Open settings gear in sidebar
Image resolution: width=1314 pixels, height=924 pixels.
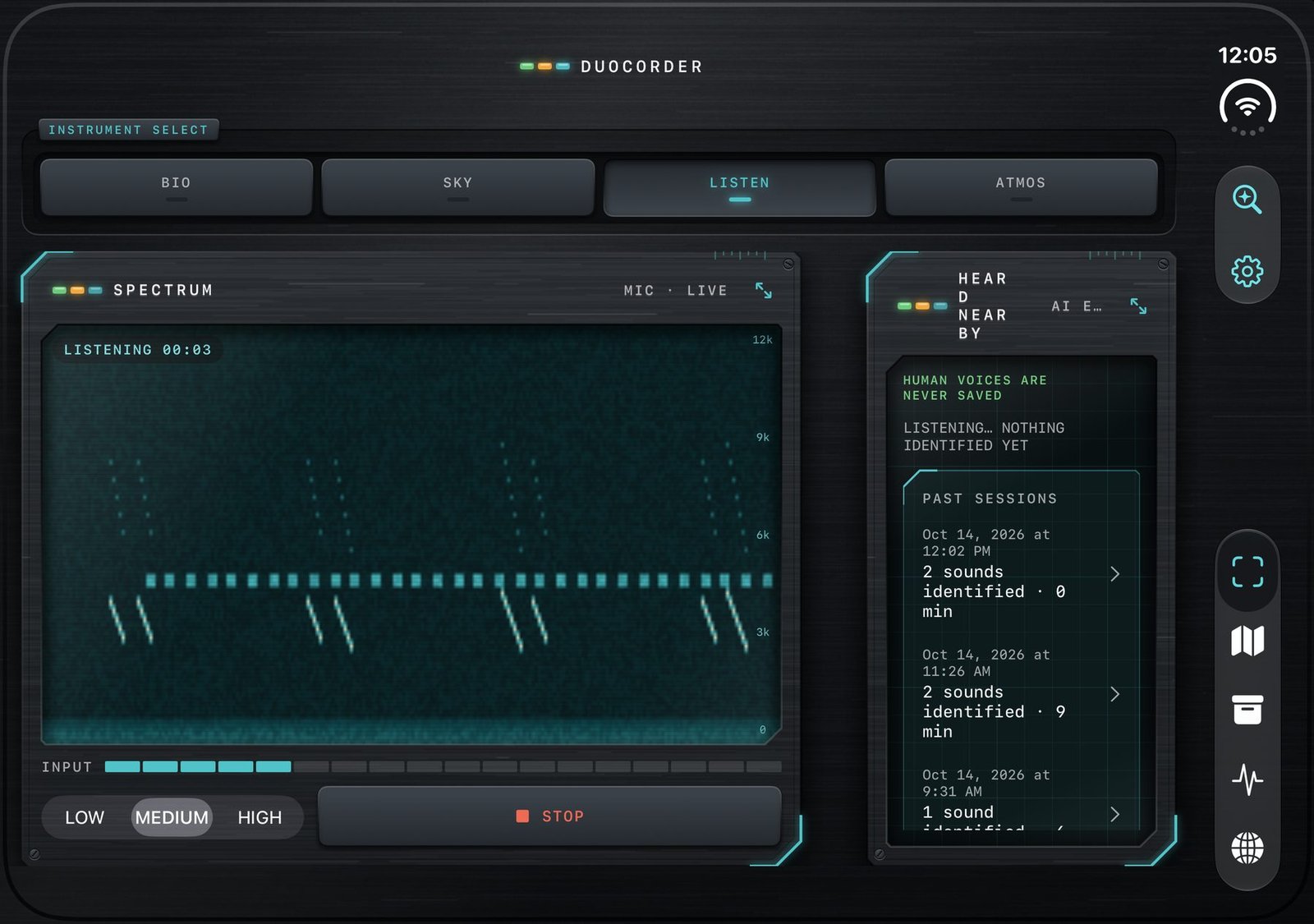1247,271
